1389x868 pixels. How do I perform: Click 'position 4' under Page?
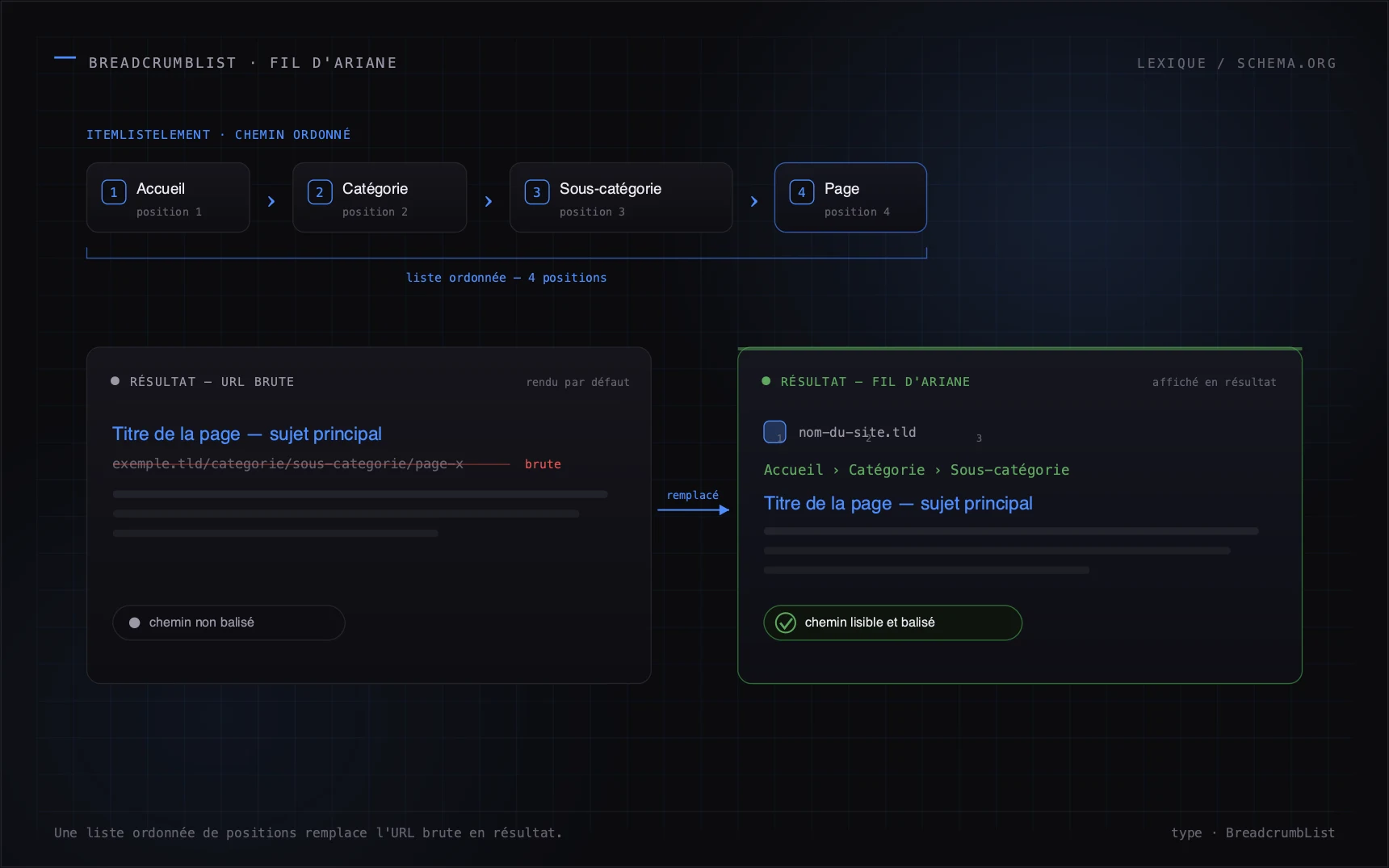click(858, 212)
